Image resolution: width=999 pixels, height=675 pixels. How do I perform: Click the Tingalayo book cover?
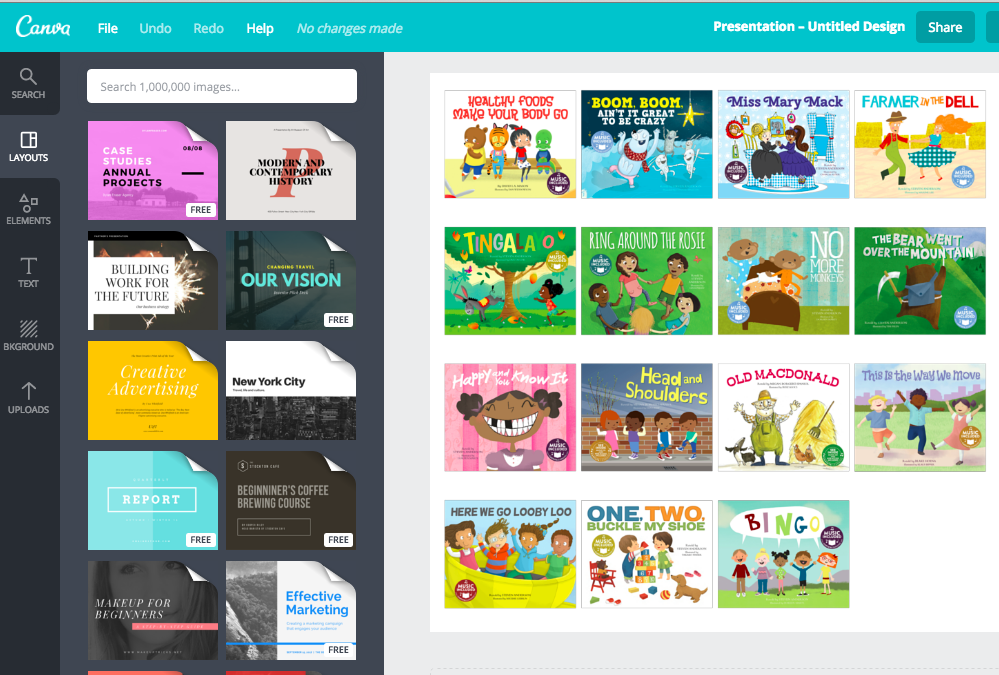510,281
